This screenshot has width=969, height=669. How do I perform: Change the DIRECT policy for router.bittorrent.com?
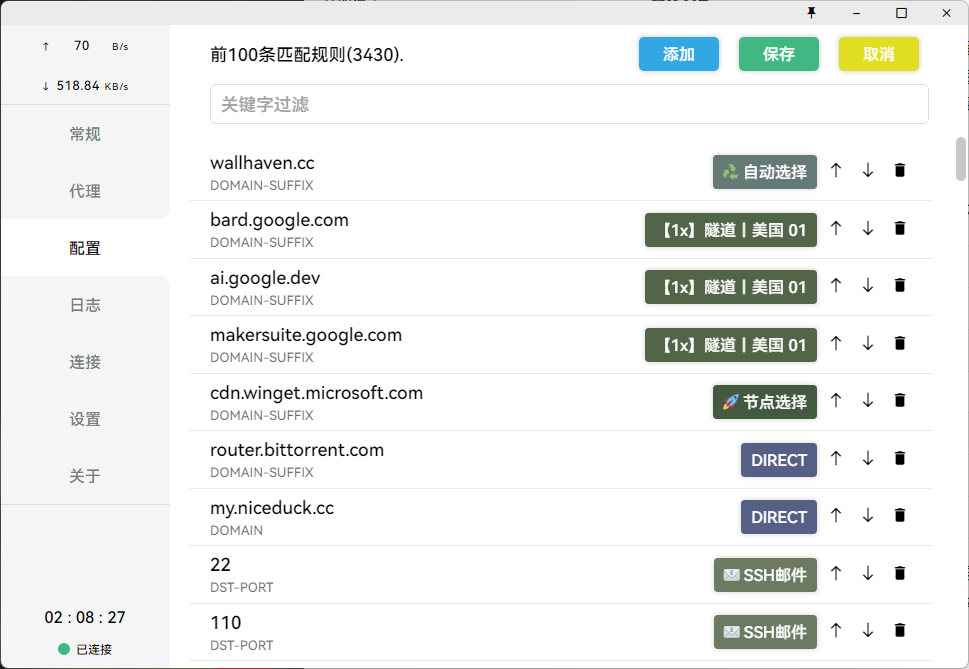tap(779, 460)
